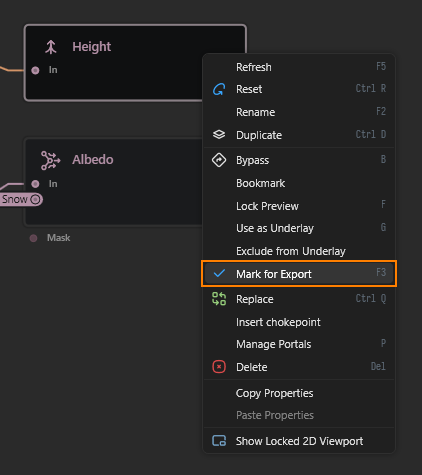The width and height of the screenshot is (422, 475).
Task: Uncheck the Mark for Export checkmark
Action: point(219,274)
